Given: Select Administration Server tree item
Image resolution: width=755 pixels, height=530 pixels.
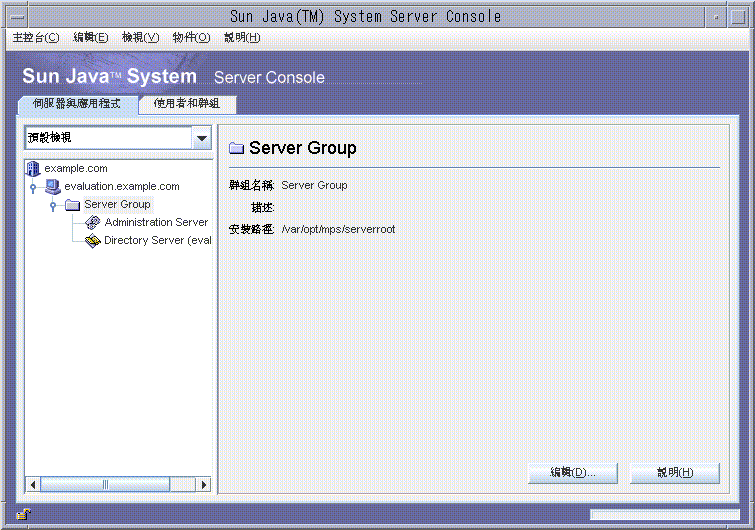Looking at the screenshot, I should click(x=156, y=222).
